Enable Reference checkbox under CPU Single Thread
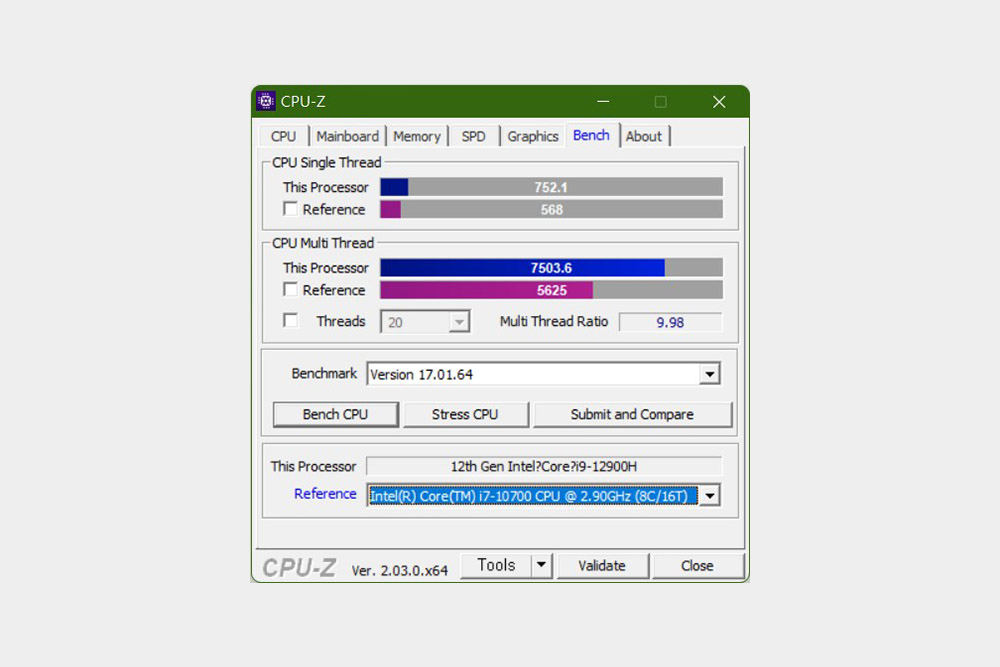1000x667 pixels. point(290,209)
